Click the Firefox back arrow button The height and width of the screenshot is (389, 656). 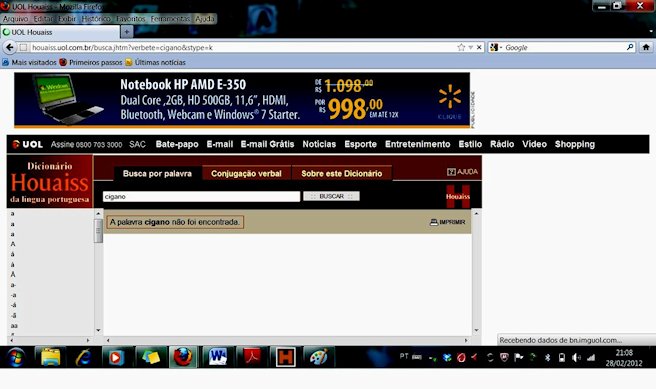tap(9, 47)
